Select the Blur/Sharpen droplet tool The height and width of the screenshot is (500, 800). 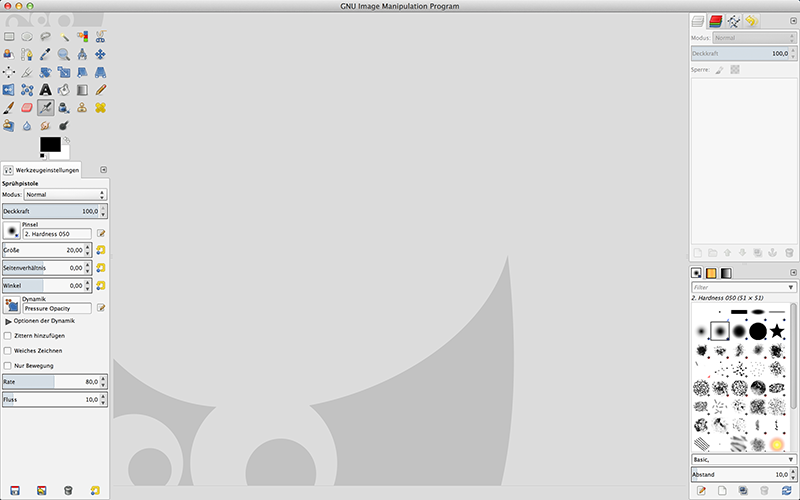(x=27, y=126)
